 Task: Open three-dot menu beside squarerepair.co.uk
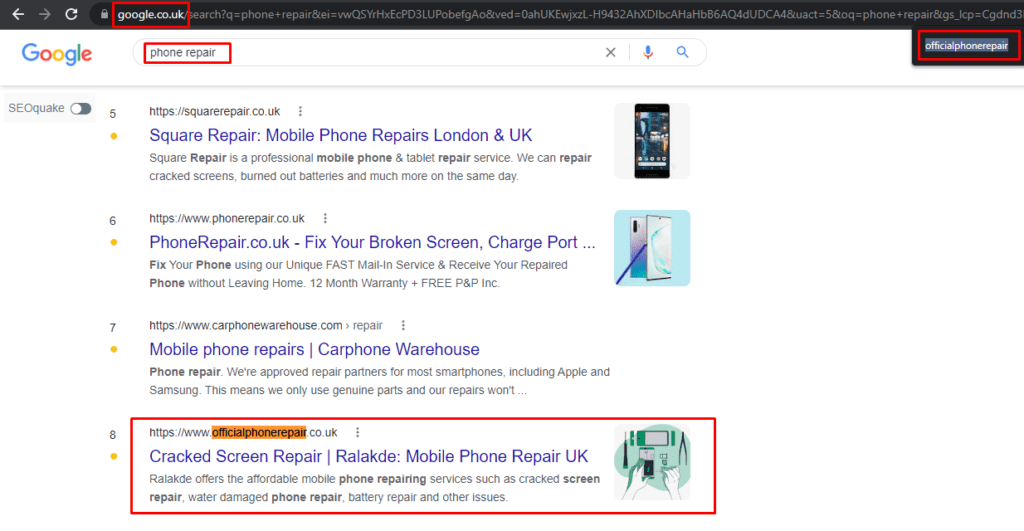300,111
